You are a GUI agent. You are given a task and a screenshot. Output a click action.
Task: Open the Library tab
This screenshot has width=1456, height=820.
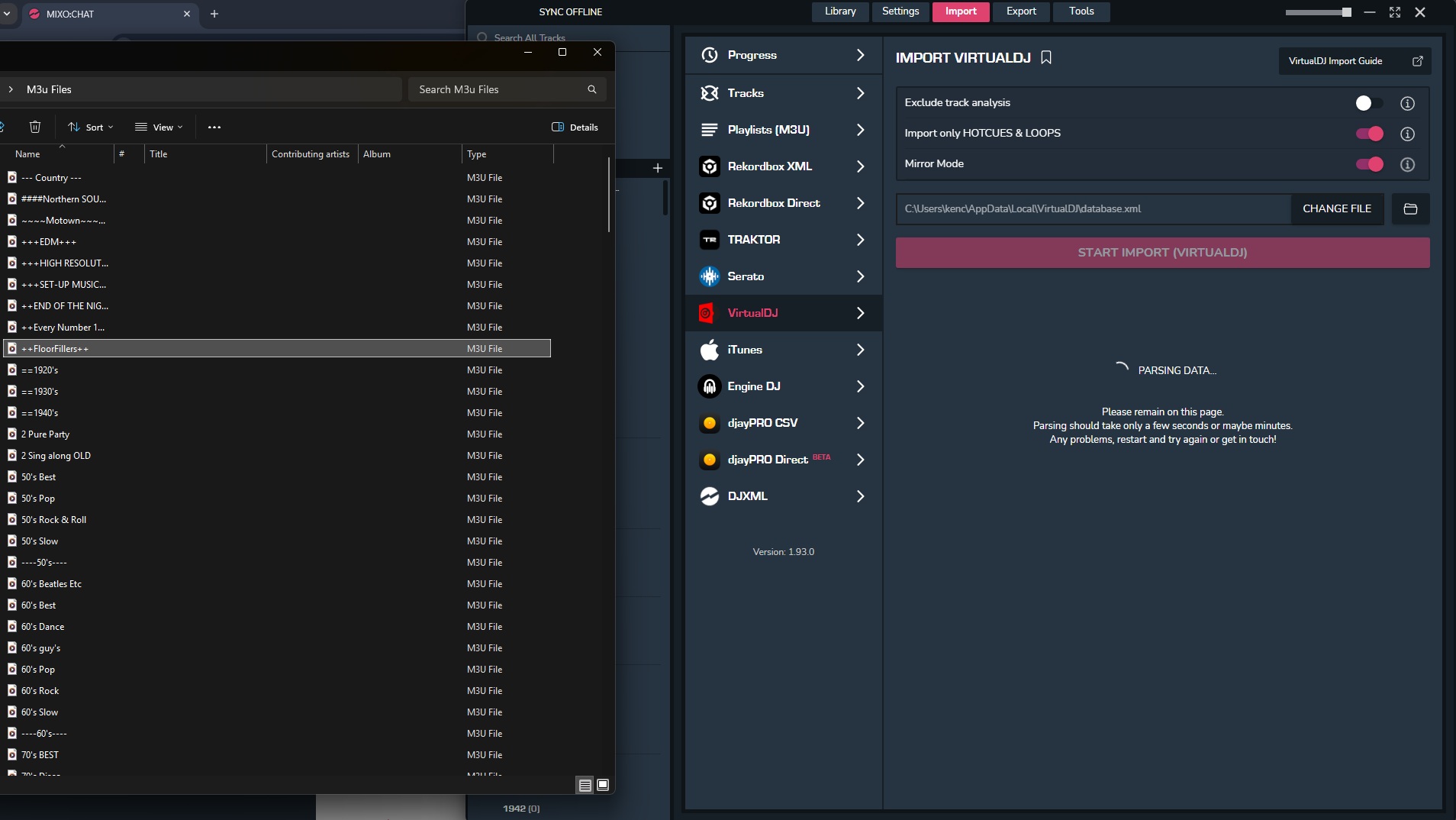point(840,11)
